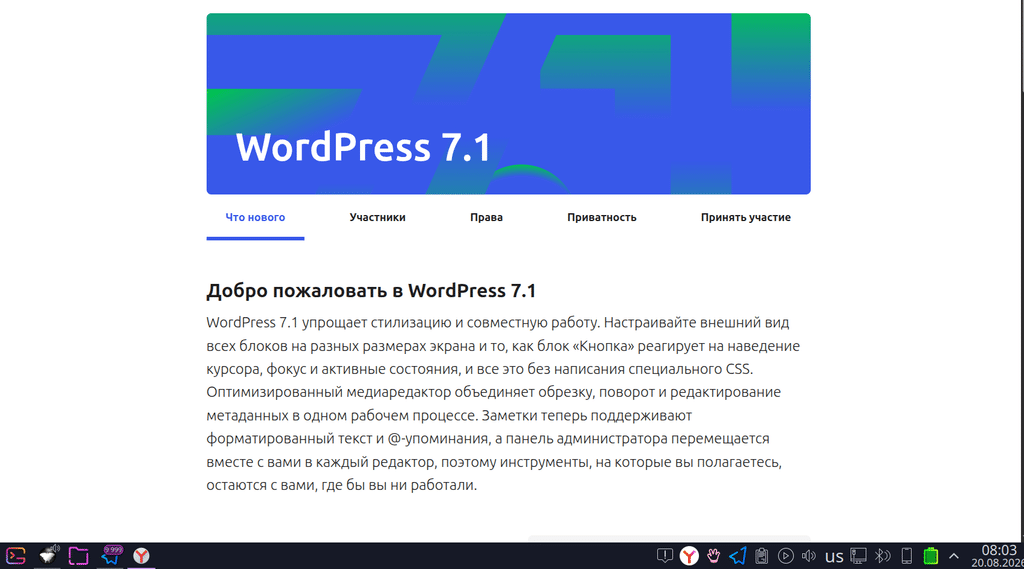The image size is (1024, 569).
Task: Open the volume control tray icon
Action: point(808,556)
